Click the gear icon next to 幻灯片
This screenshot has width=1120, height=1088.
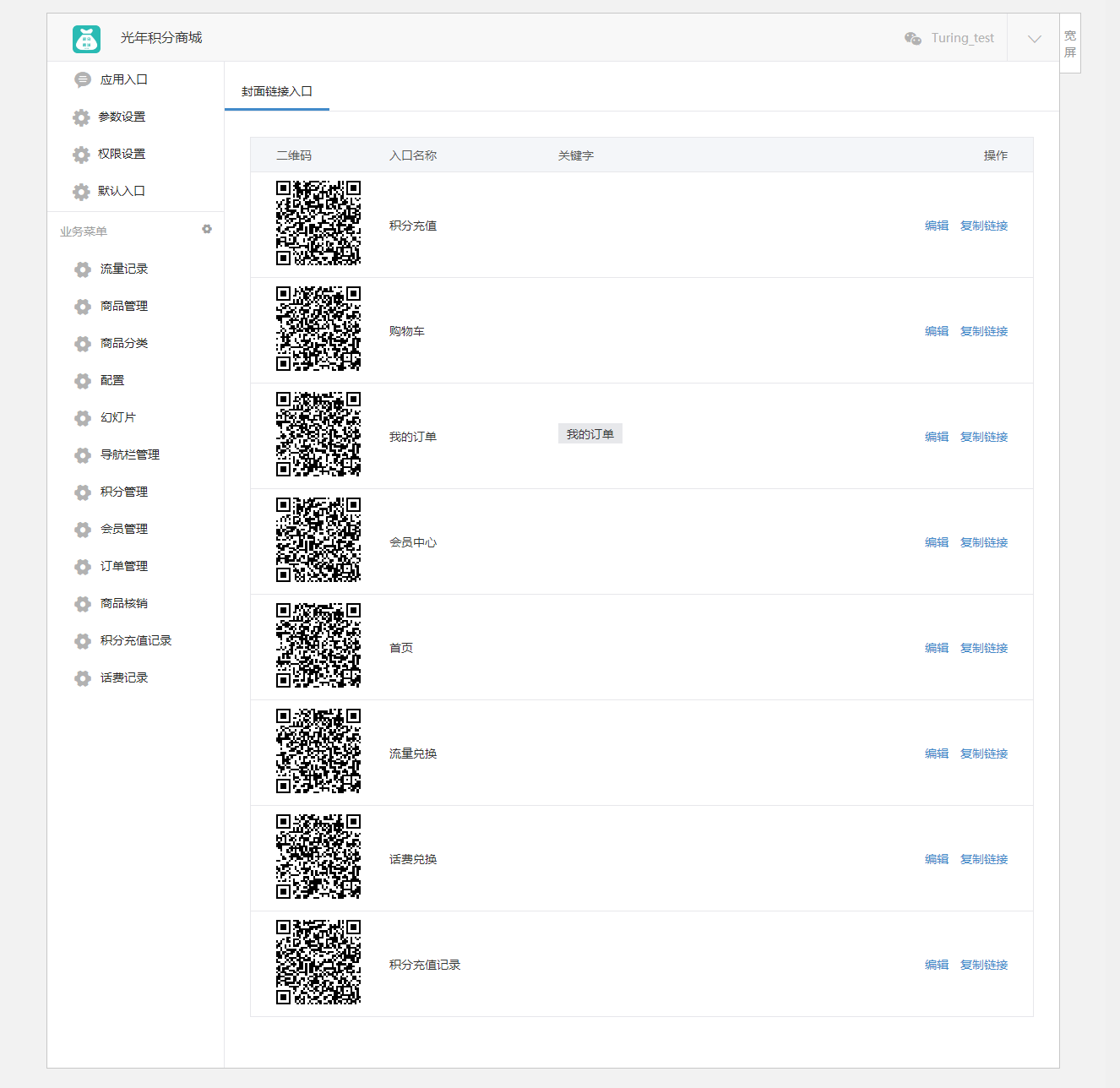pos(83,418)
